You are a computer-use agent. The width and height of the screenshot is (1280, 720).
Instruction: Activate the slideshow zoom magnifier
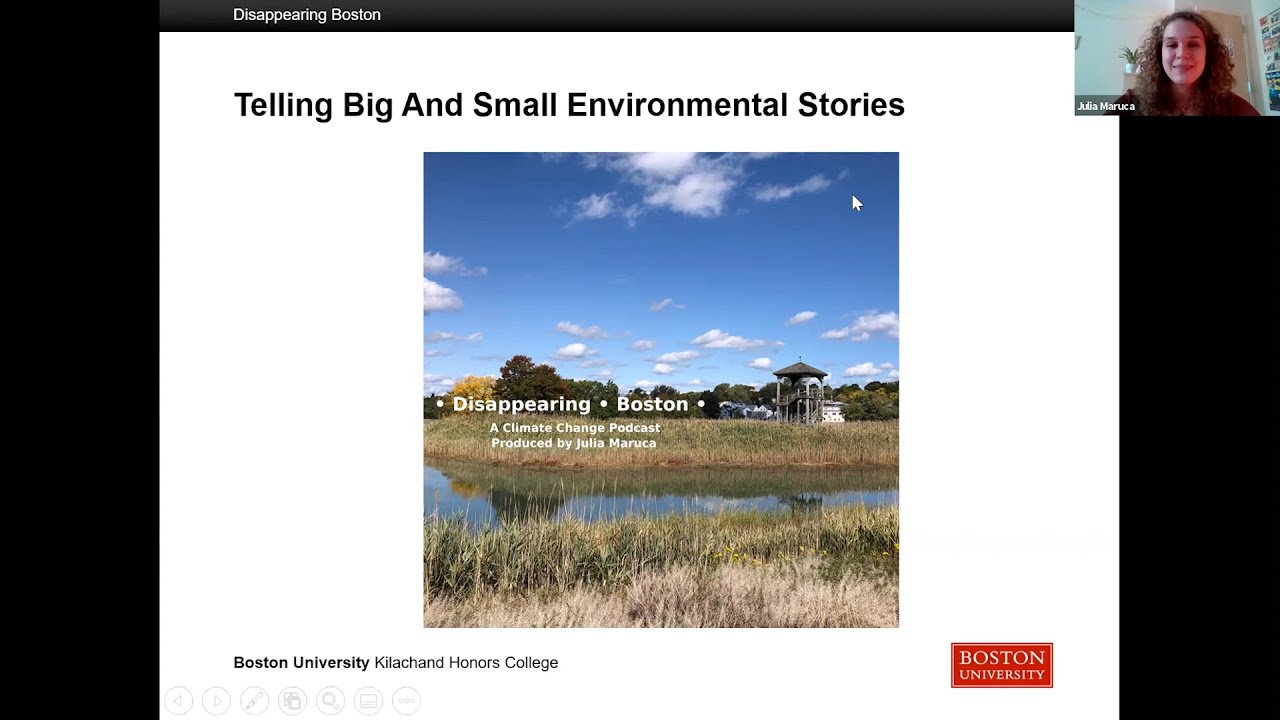[x=330, y=701]
